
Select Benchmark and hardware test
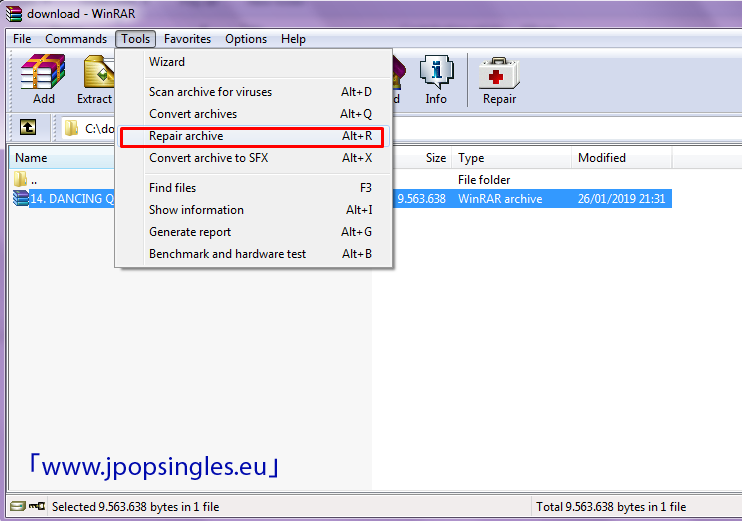[x=254, y=254]
